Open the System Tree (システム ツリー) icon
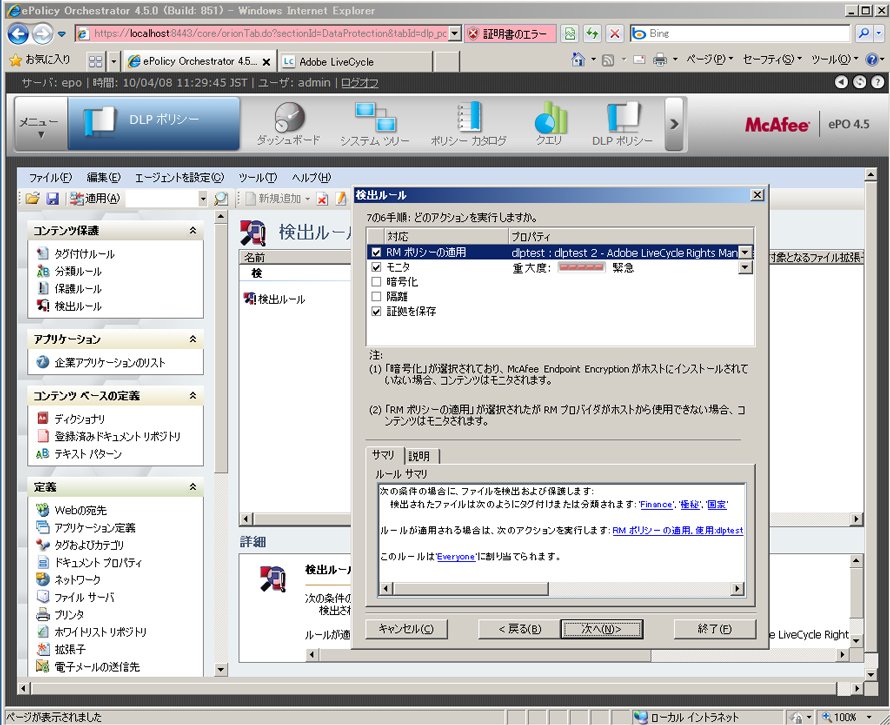The width and height of the screenshot is (890, 725). (x=375, y=124)
